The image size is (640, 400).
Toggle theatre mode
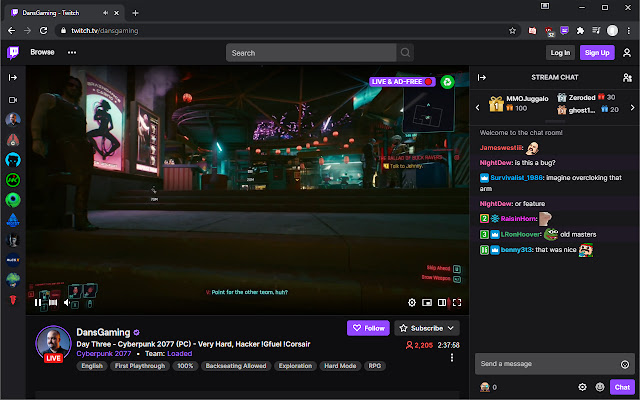coord(442,302)
